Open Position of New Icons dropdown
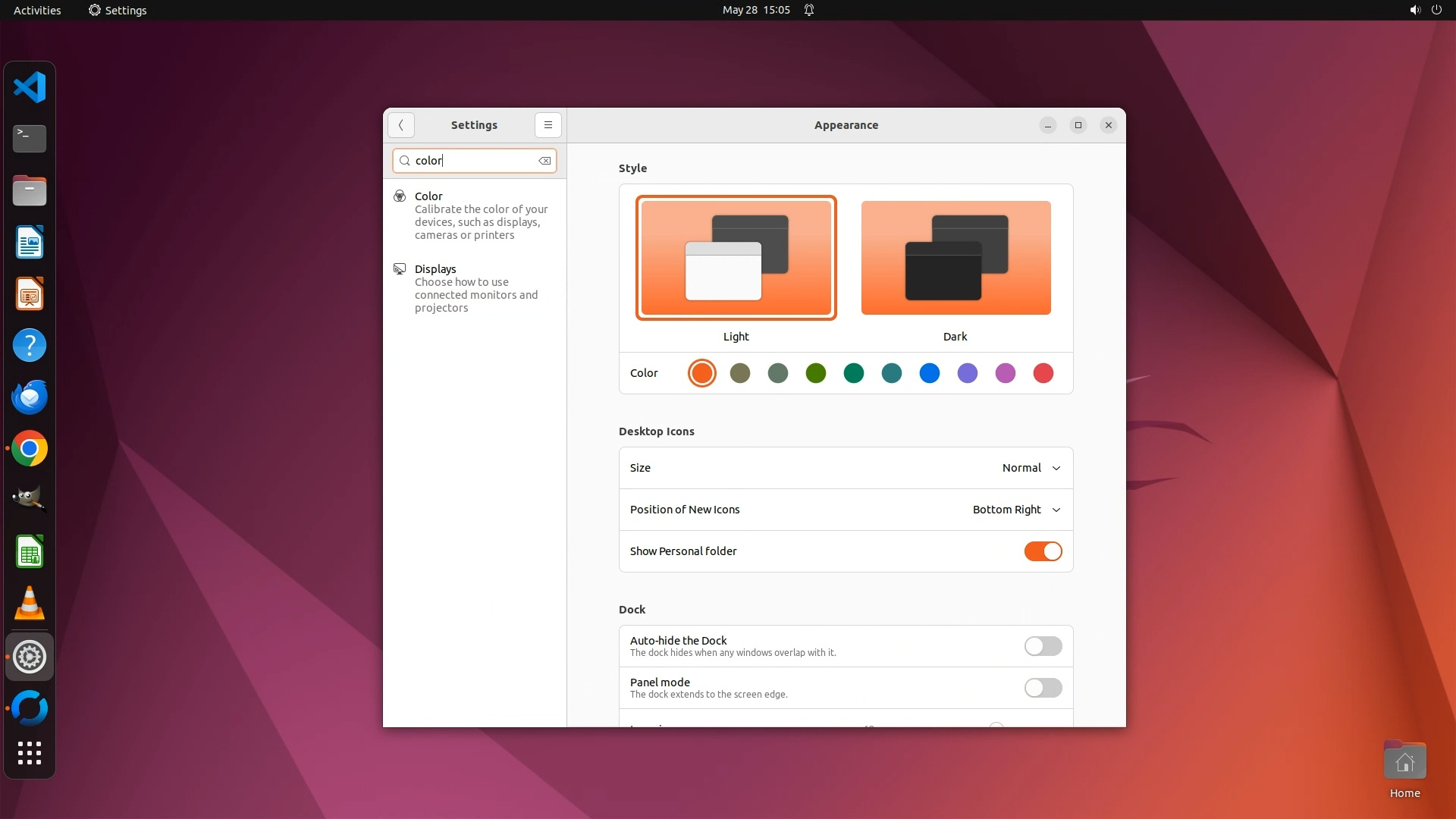The height and width of the screenshot is (819, 1456). click(1016, 510)
